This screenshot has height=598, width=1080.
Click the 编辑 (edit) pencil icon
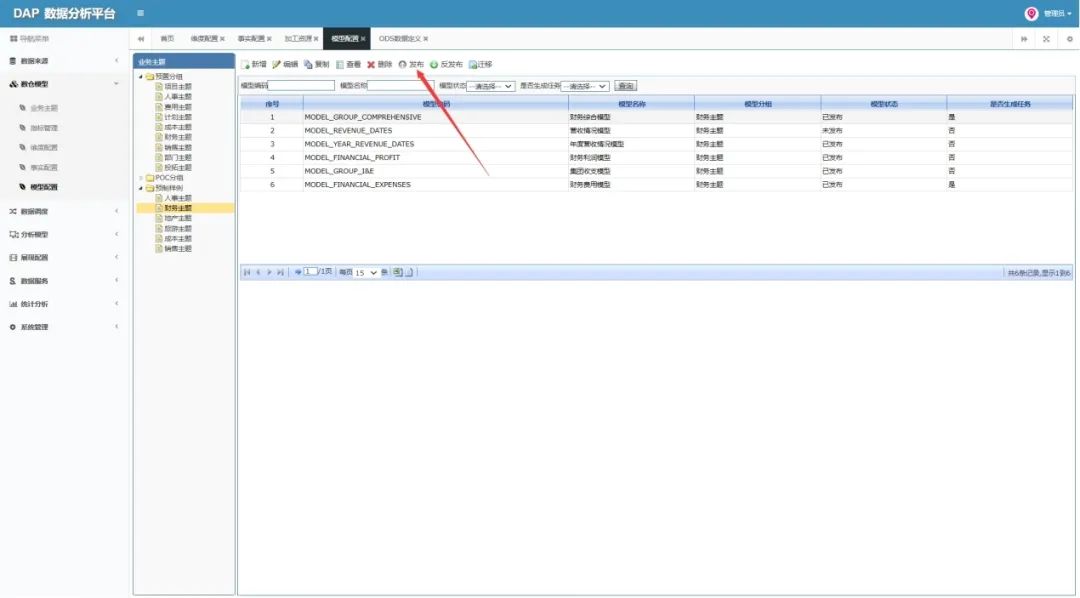[x=276, y=64]
